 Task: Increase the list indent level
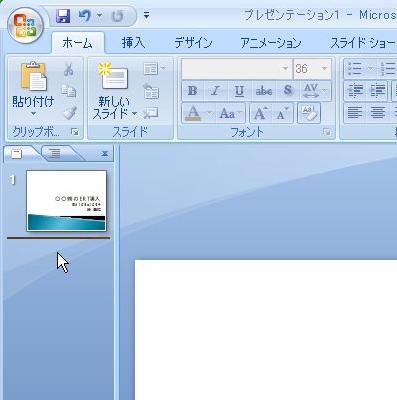click(378, 91)
